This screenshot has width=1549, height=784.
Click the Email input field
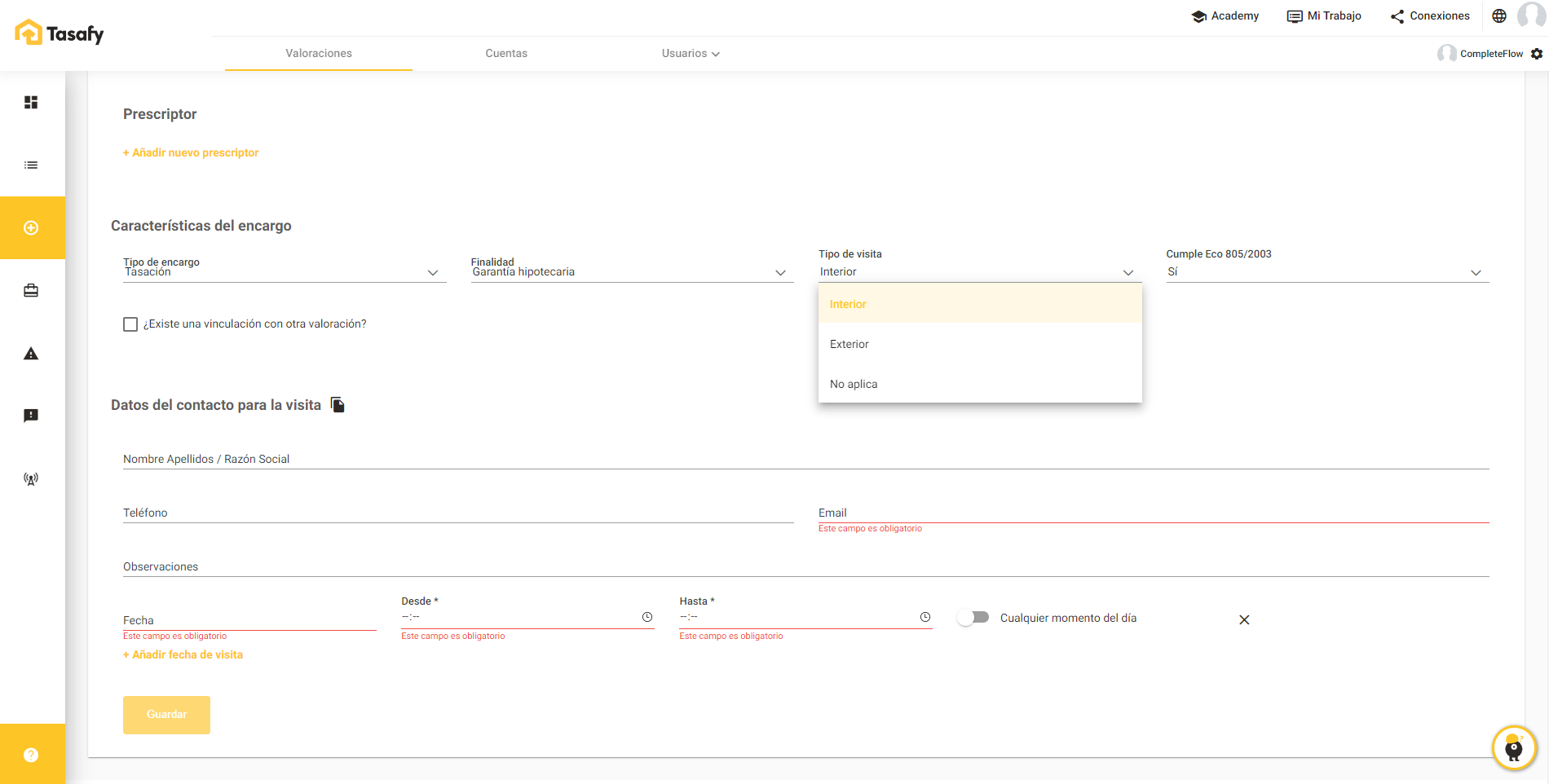(1153, 513)
